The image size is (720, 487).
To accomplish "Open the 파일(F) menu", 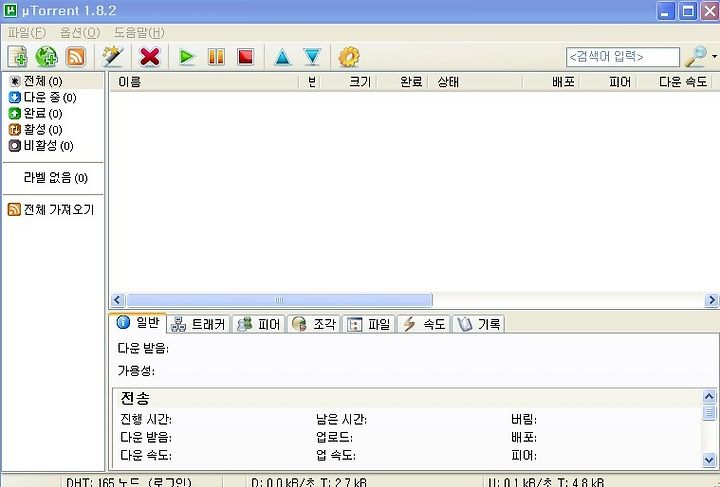I will 27,33.
